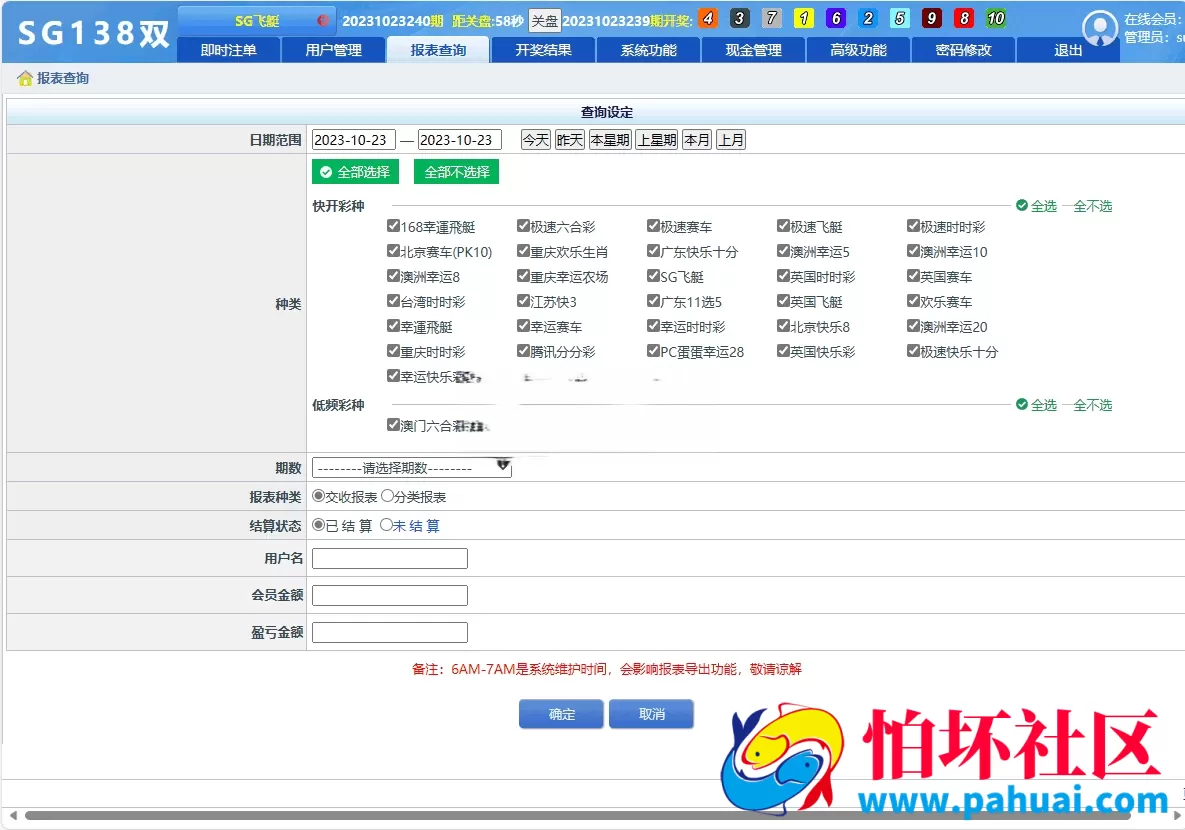Click the 本月 date shortcut
The image size is (1185, 830).
697,140
